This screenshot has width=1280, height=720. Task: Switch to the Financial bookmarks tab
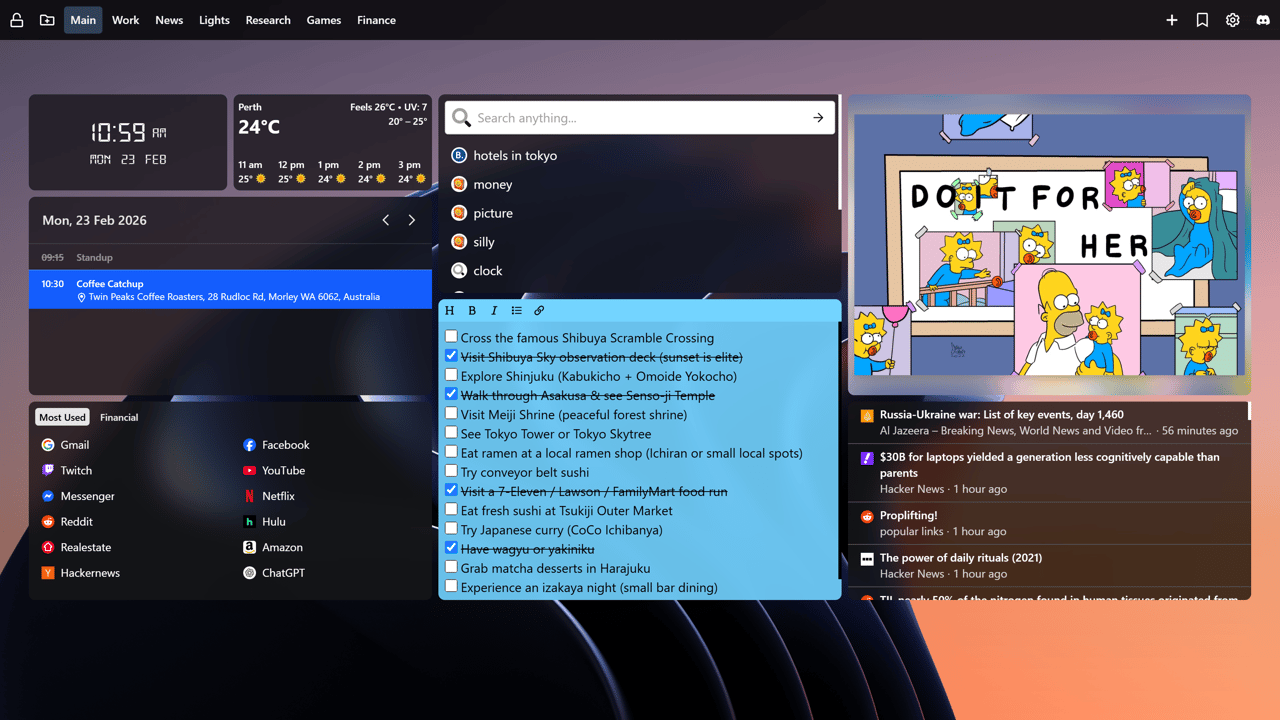119,417
